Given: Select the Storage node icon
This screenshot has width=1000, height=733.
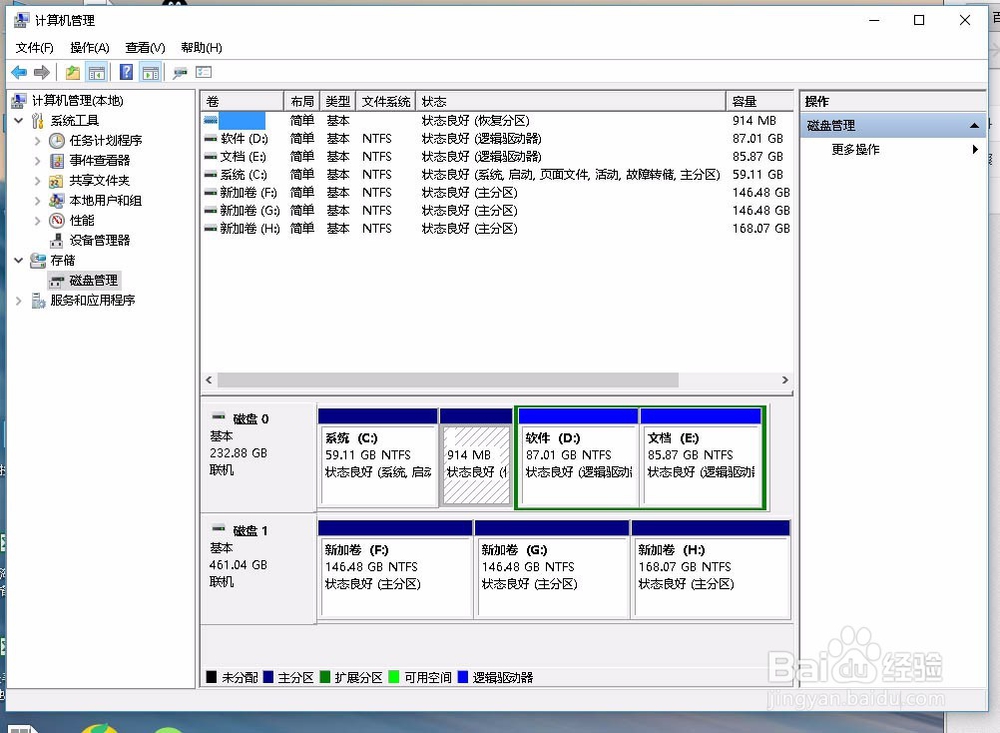Looking at the screenshot, I should [38, 260].
